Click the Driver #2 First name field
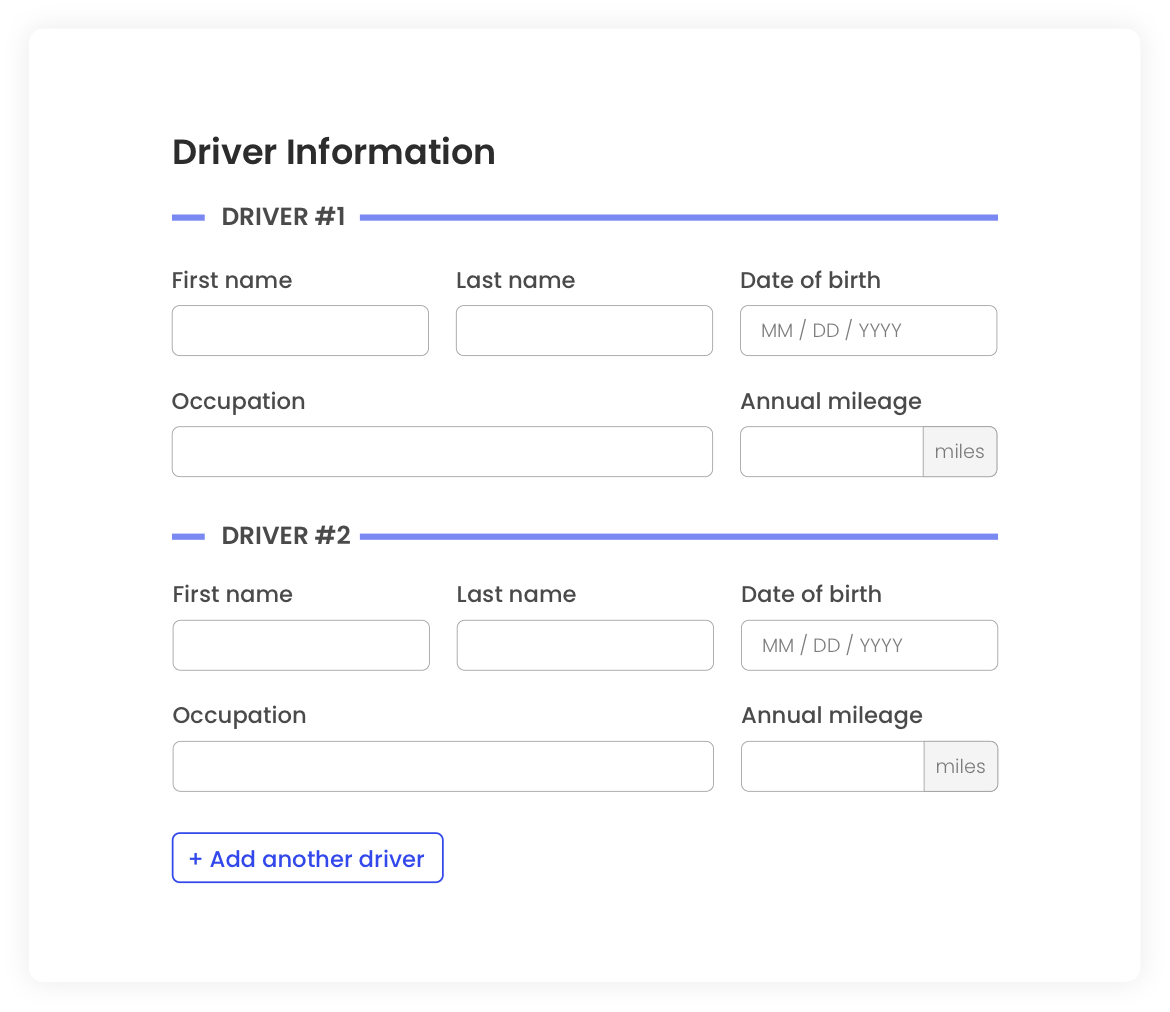This screenshot has width=1170, height=1012. click(301, 645)
